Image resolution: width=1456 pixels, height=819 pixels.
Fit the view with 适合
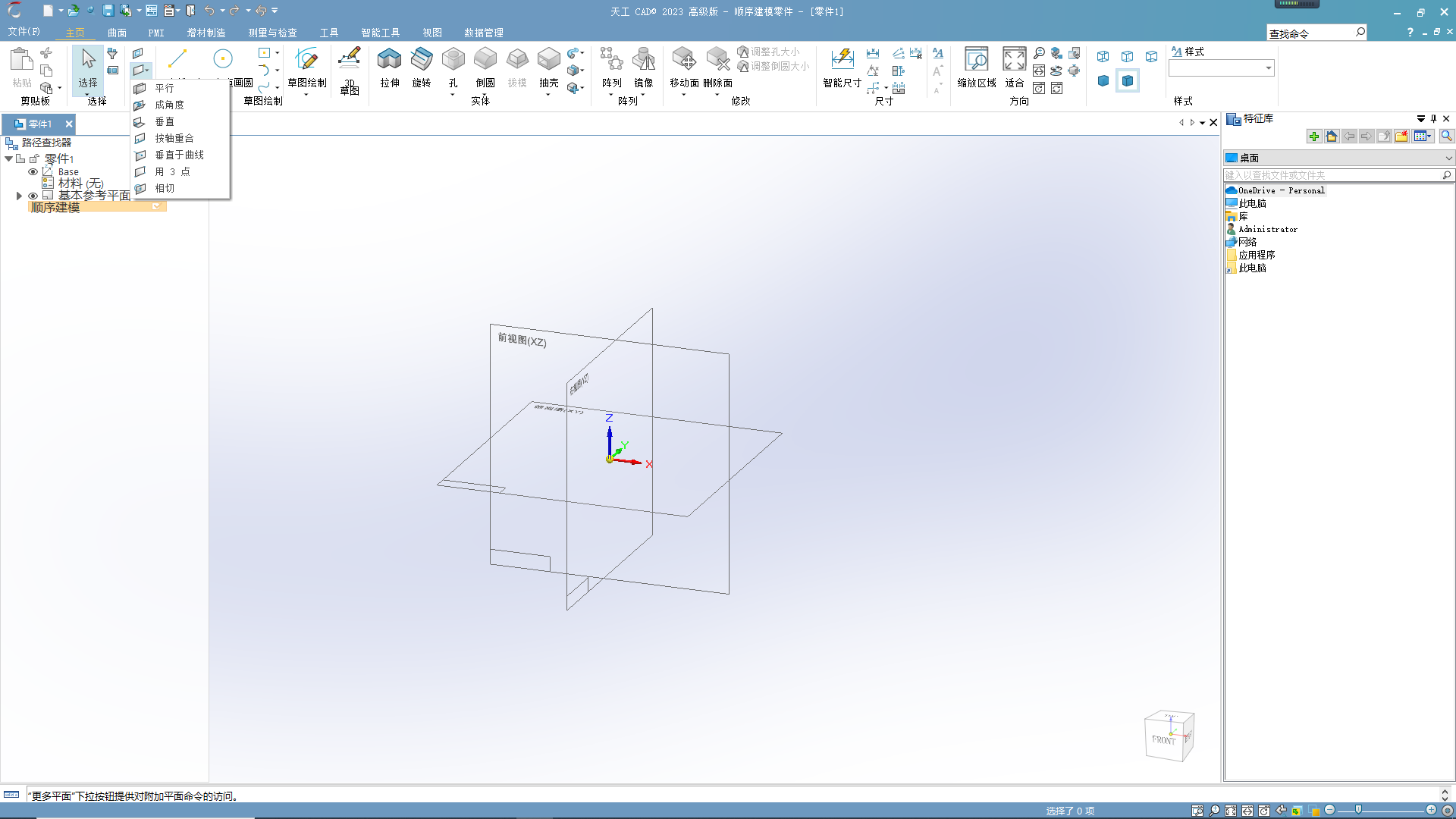[1014, 67]
